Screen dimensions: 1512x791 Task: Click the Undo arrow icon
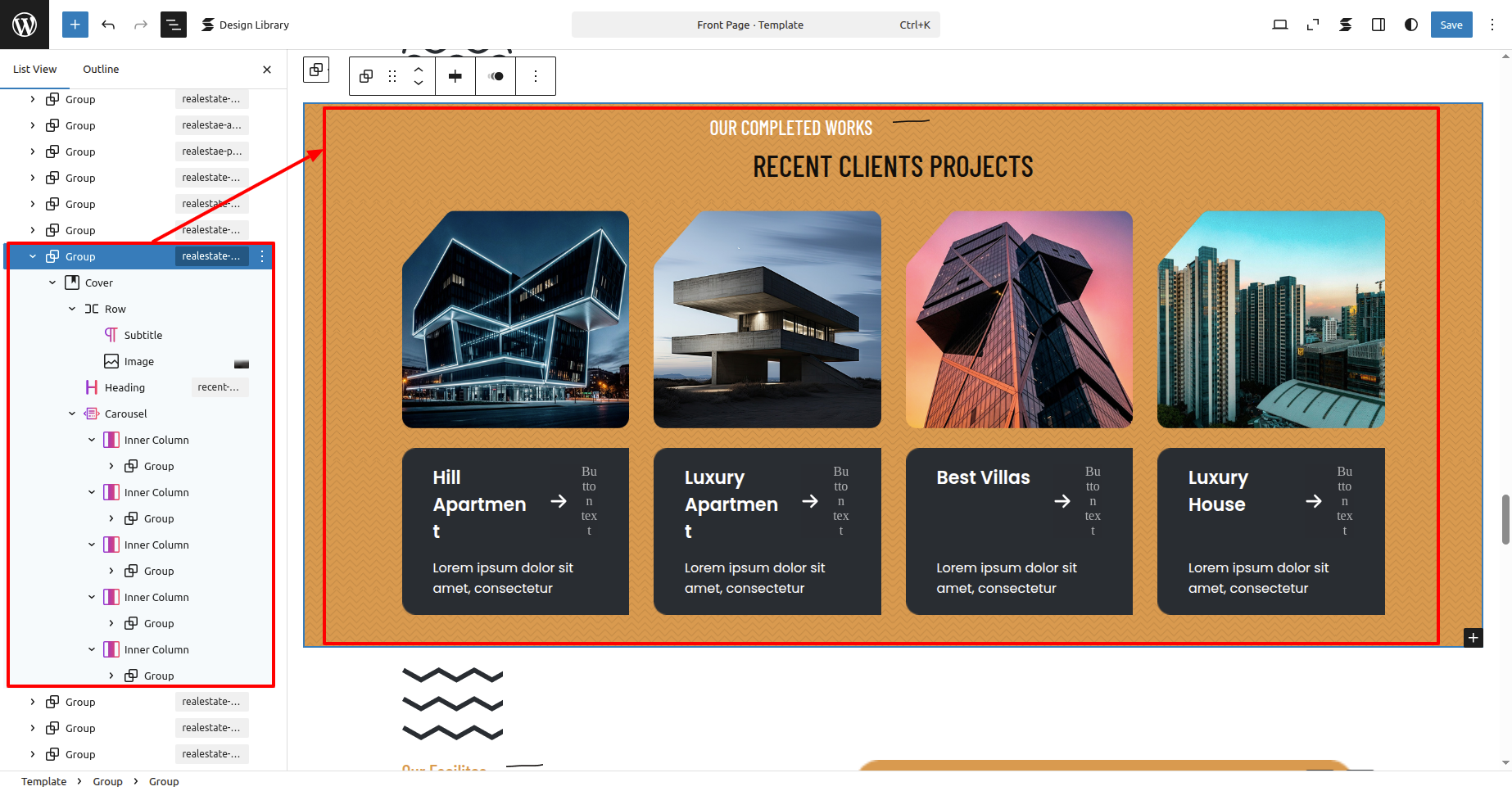108,25
